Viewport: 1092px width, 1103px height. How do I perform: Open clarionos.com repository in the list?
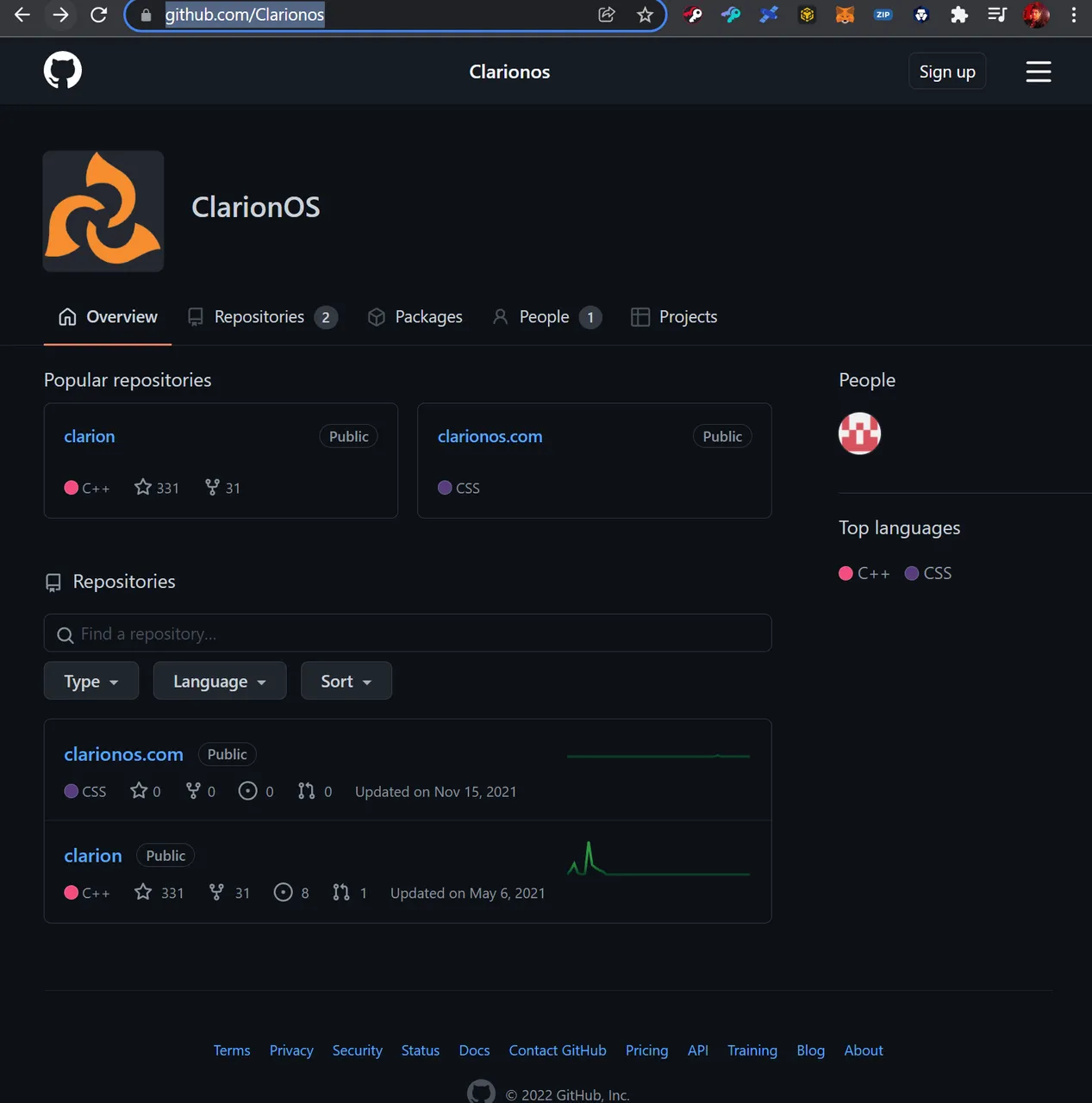click(124, 754)
